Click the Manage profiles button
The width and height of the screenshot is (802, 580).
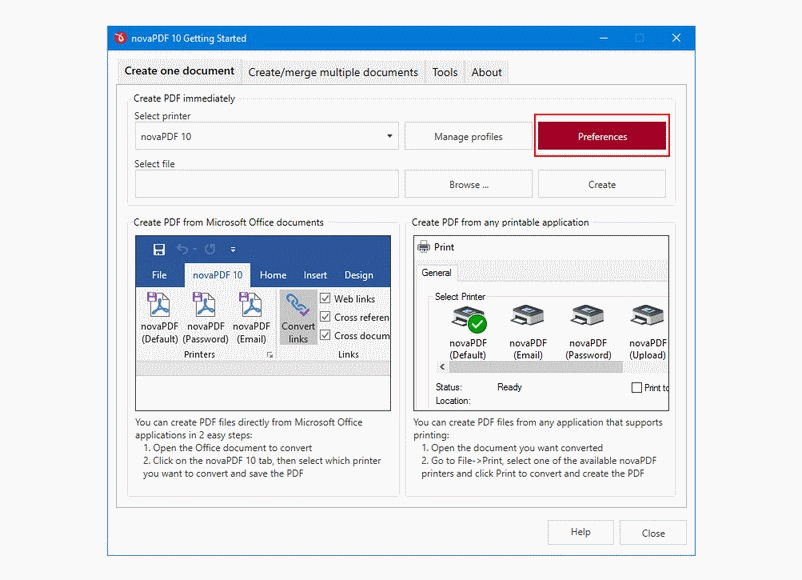pos(468,137)
